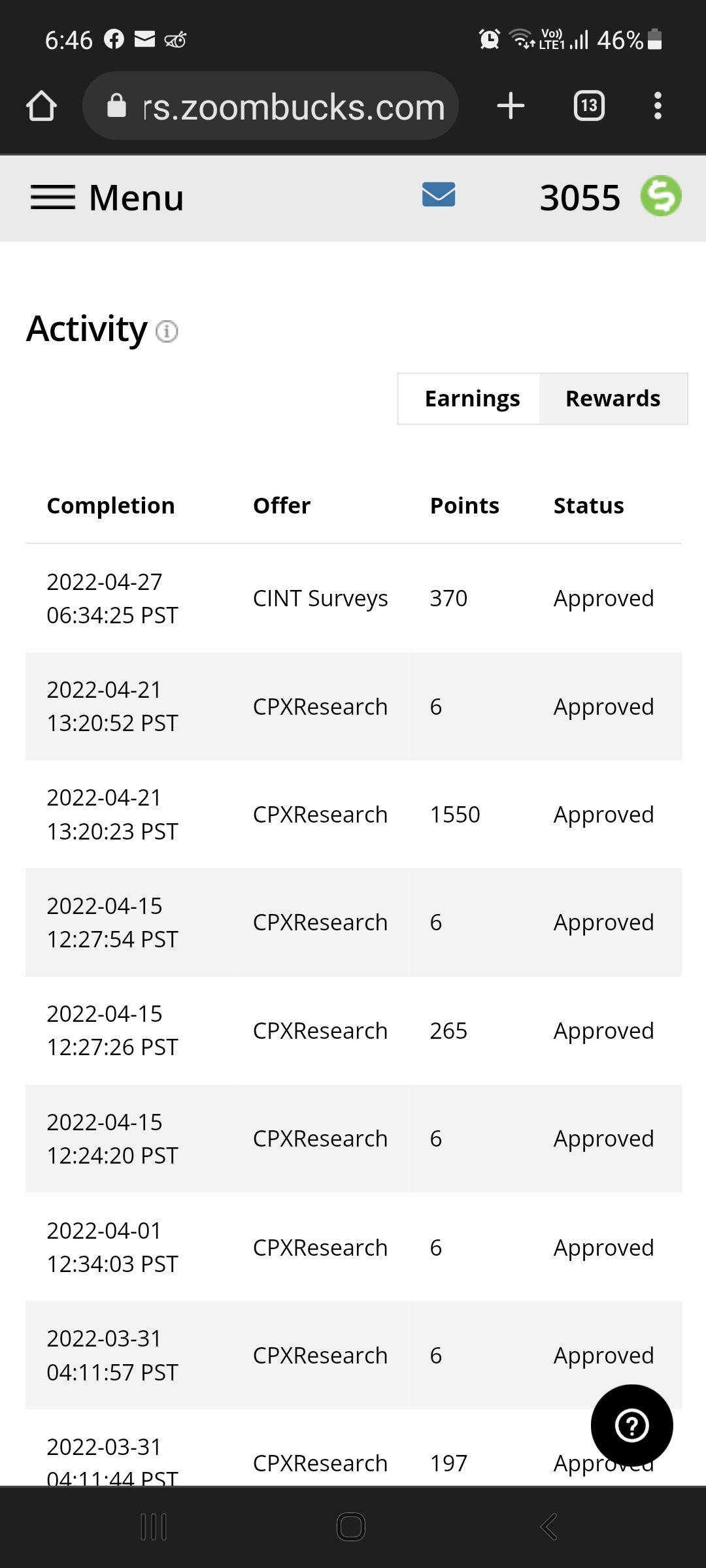Screen dimensions: 706x1568
Task: Click the Activity info icon
Action: (x=167, y=331)
